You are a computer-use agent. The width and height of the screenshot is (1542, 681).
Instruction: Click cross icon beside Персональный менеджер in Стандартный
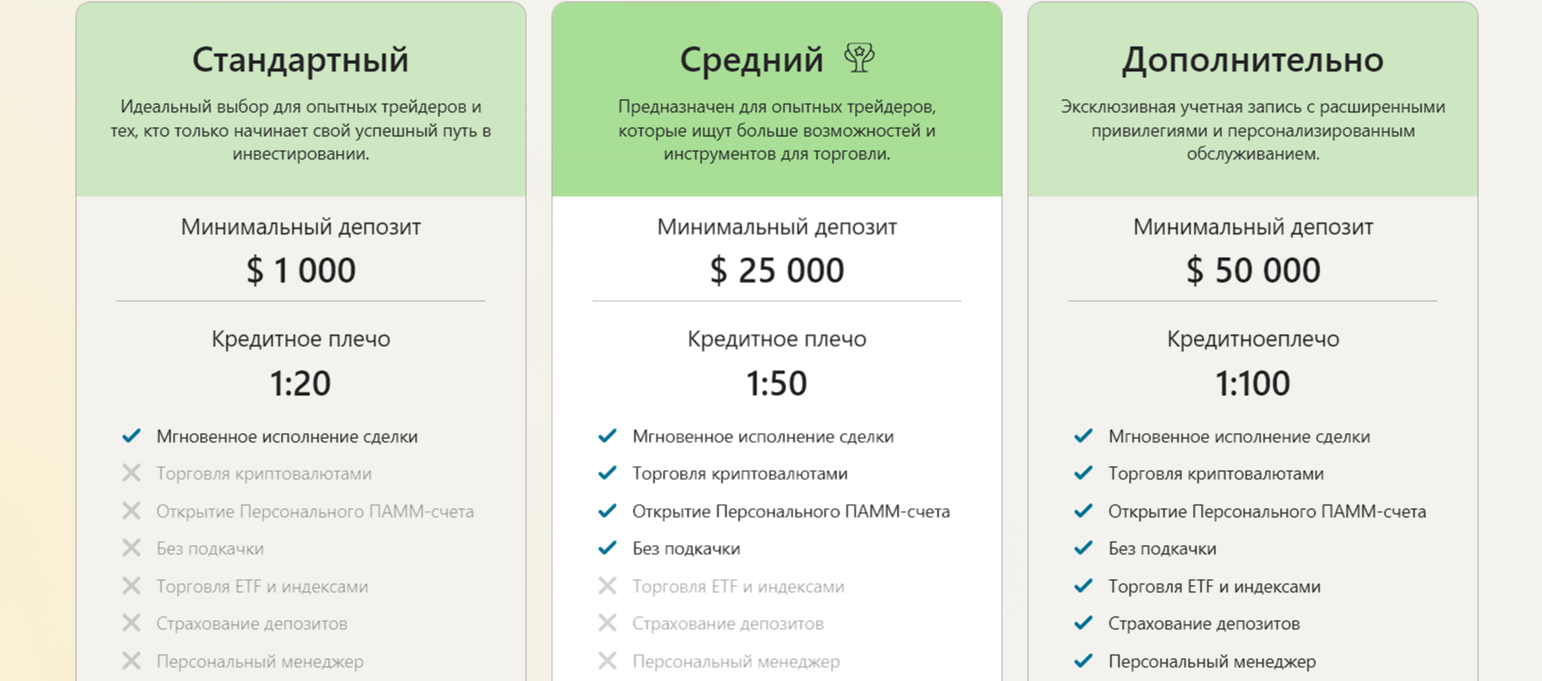[x=131, y=661]
